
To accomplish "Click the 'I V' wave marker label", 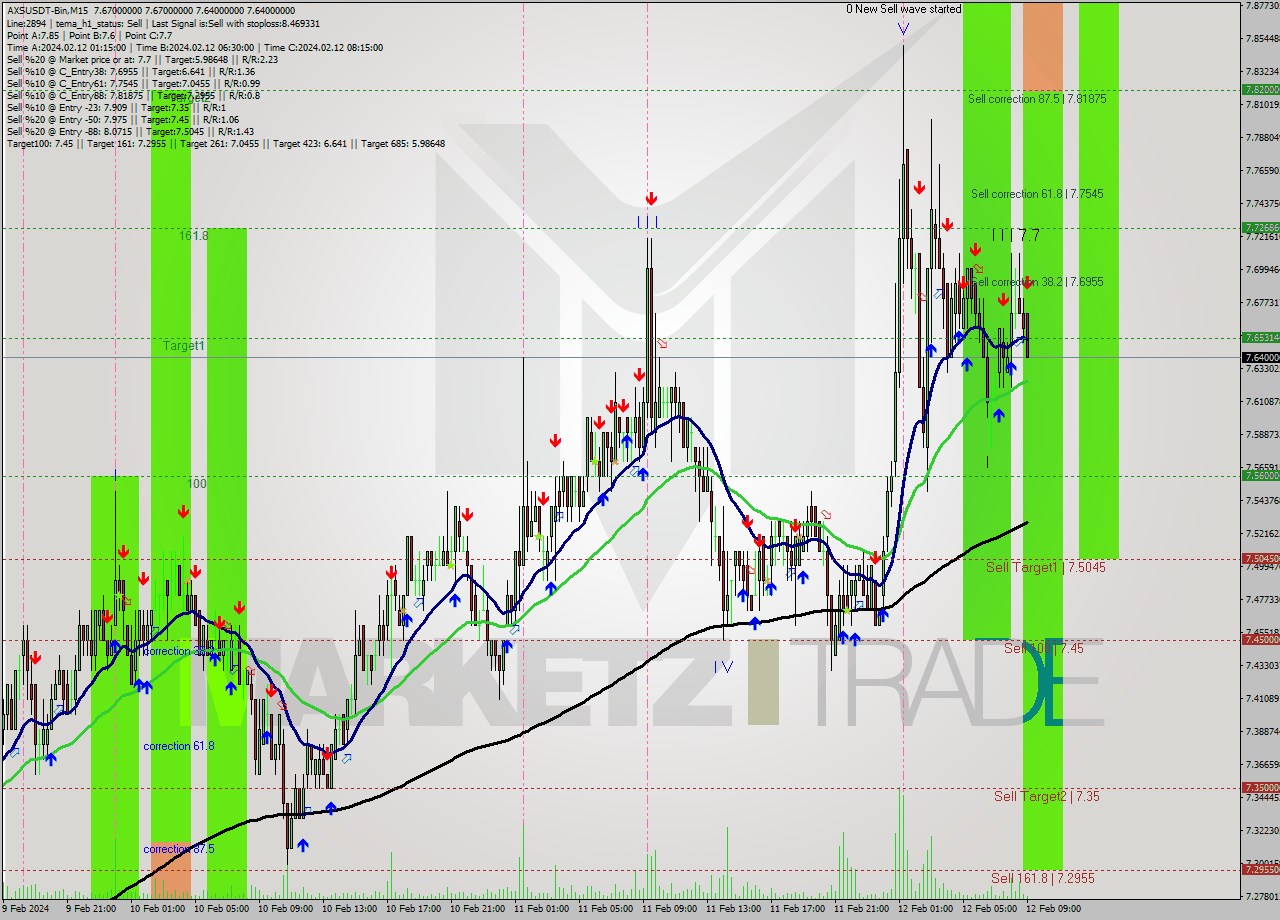I will pos(724,666).
